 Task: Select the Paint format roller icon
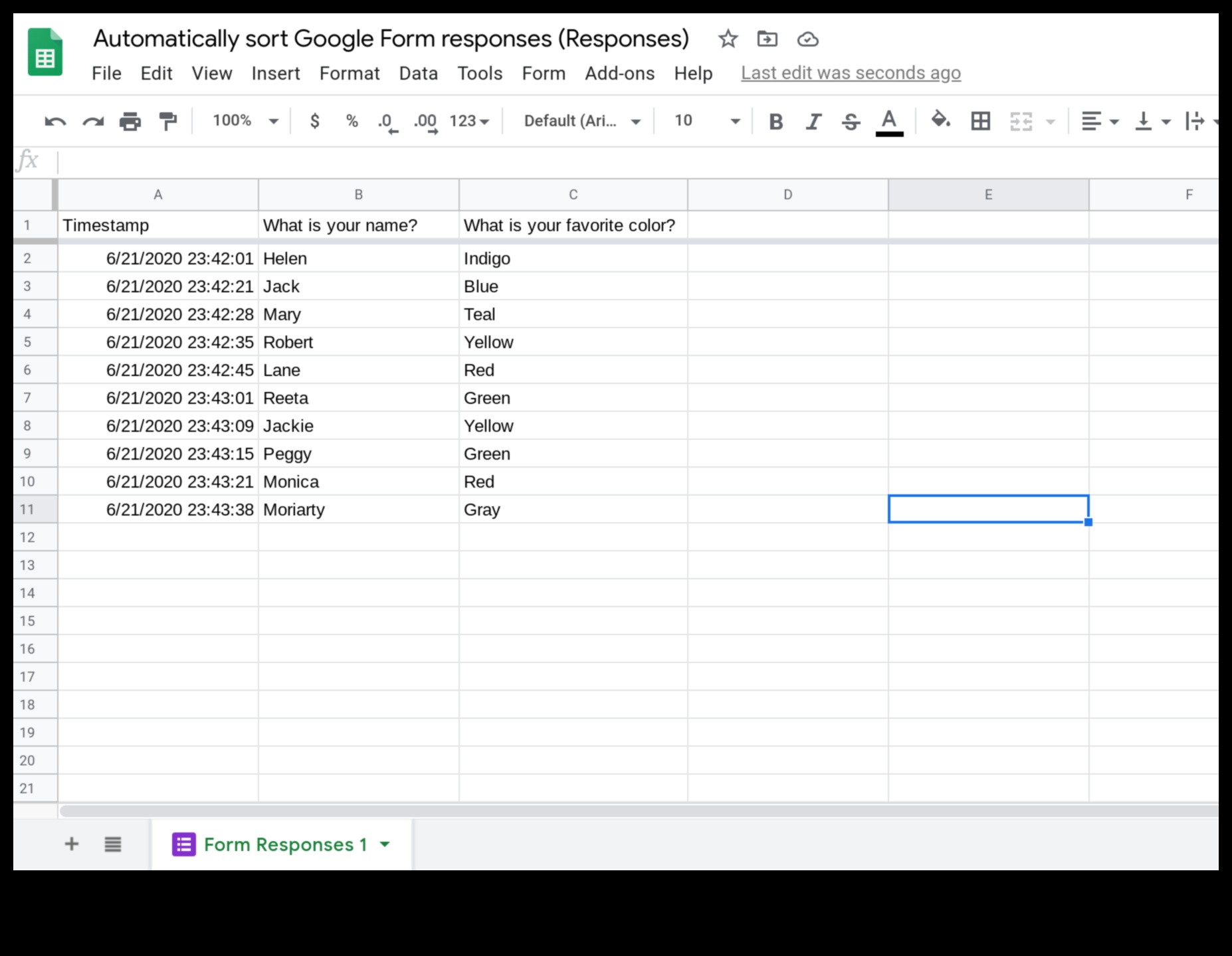[168, 122]
